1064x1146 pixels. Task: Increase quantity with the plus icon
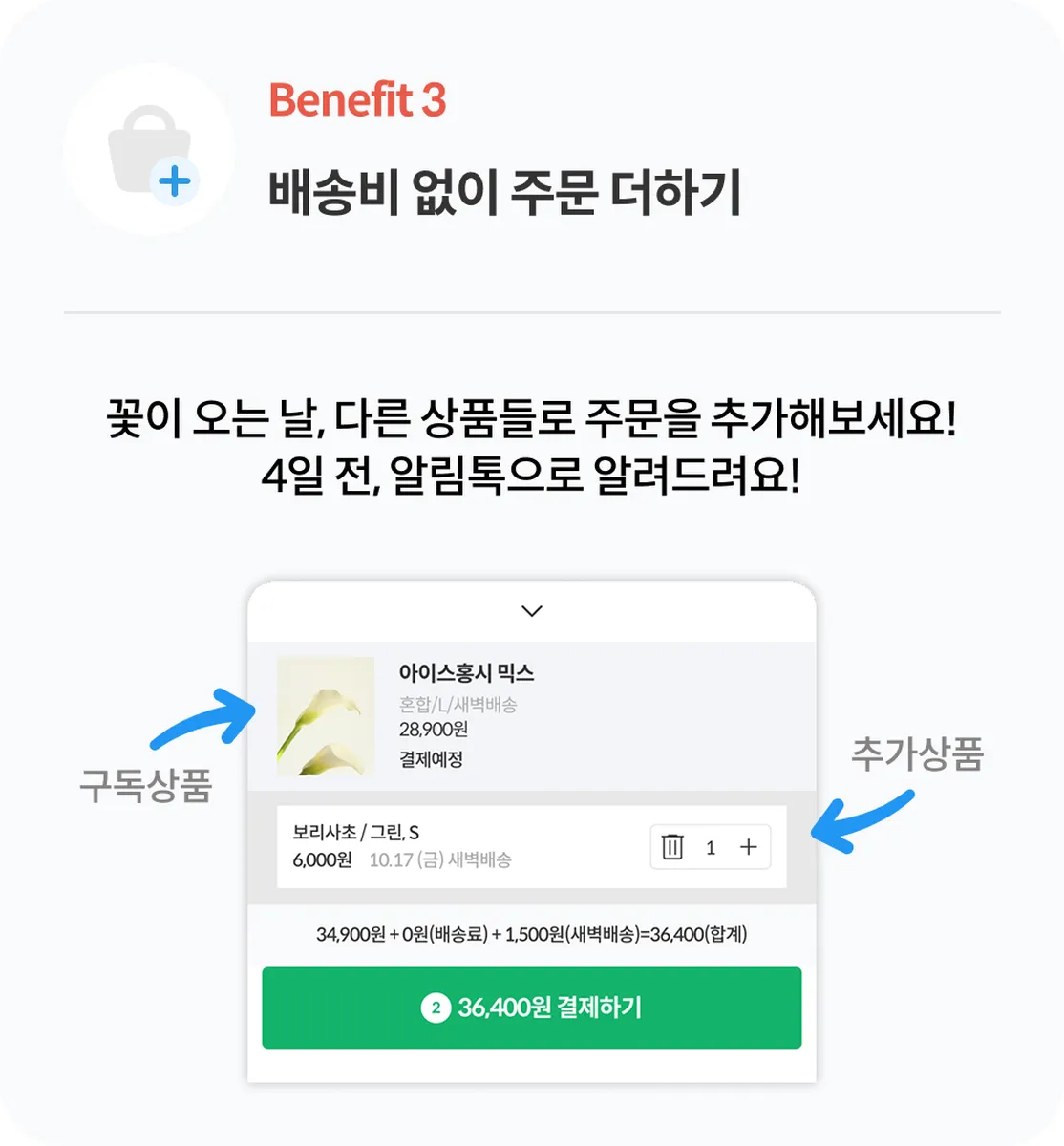[749, 847]
